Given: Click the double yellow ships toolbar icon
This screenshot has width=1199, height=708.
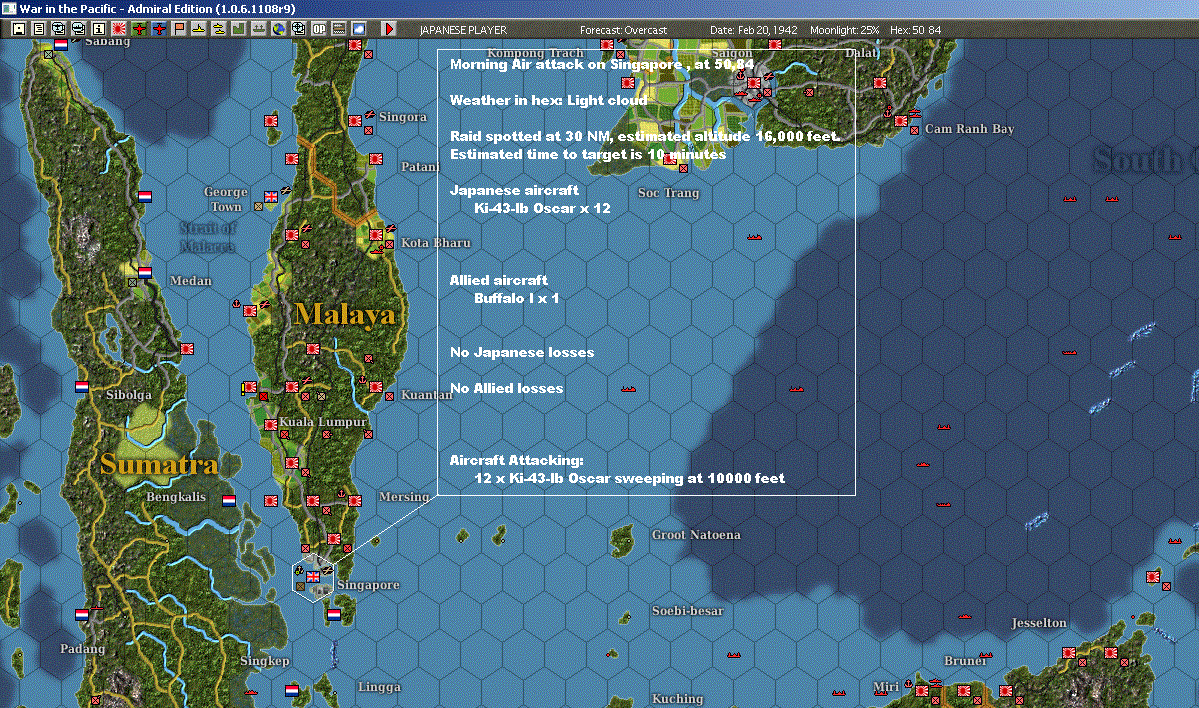Looking at the screenshot, I should [x=219, y=29].
